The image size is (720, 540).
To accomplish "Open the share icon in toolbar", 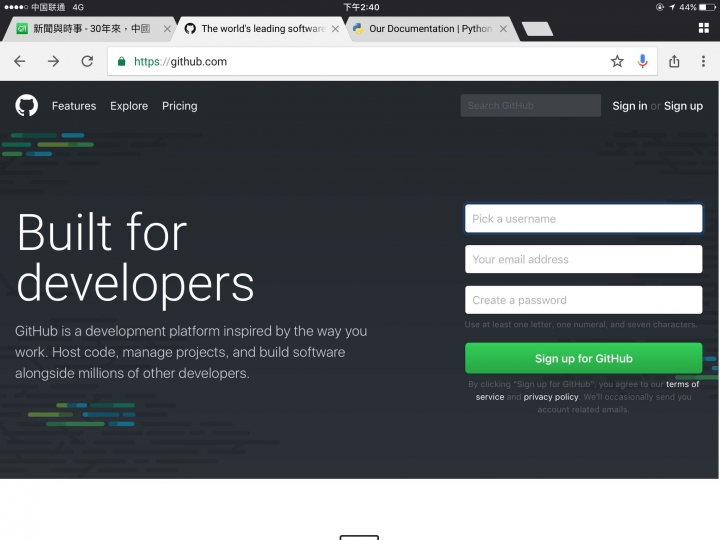I will 674,61.
